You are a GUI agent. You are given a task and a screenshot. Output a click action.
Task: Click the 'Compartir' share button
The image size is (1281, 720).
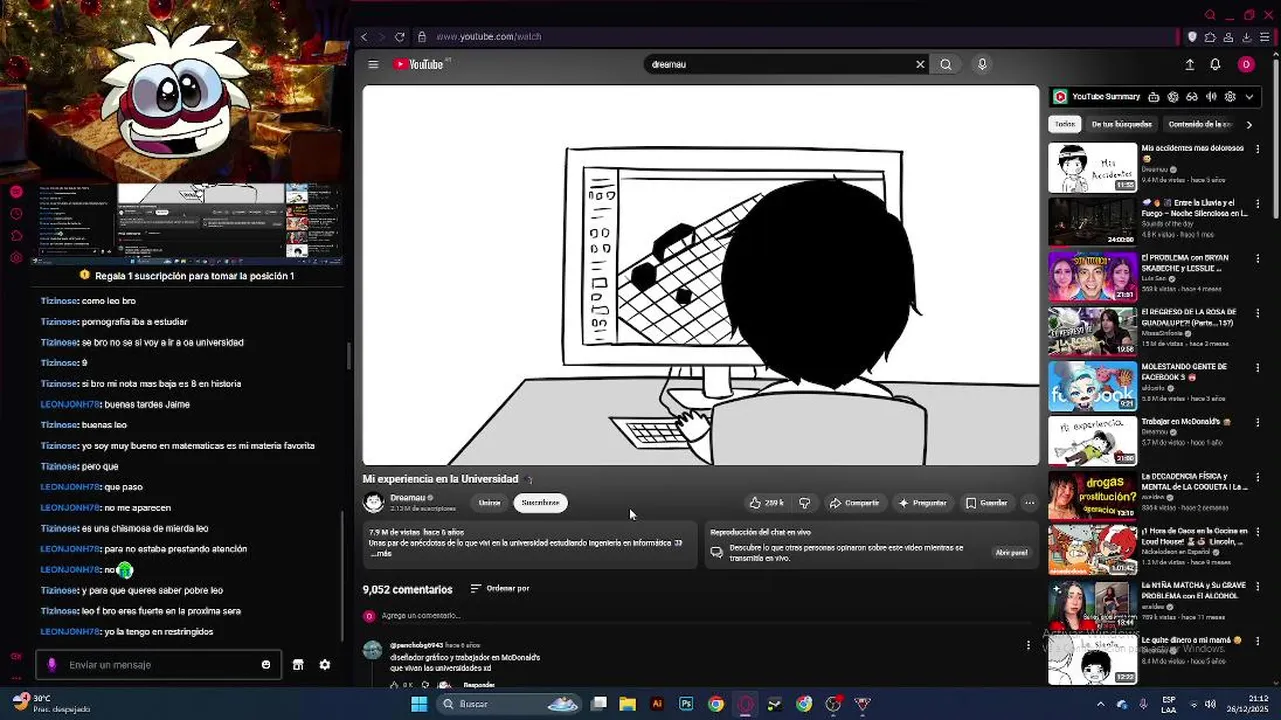[x=854, y=503]
